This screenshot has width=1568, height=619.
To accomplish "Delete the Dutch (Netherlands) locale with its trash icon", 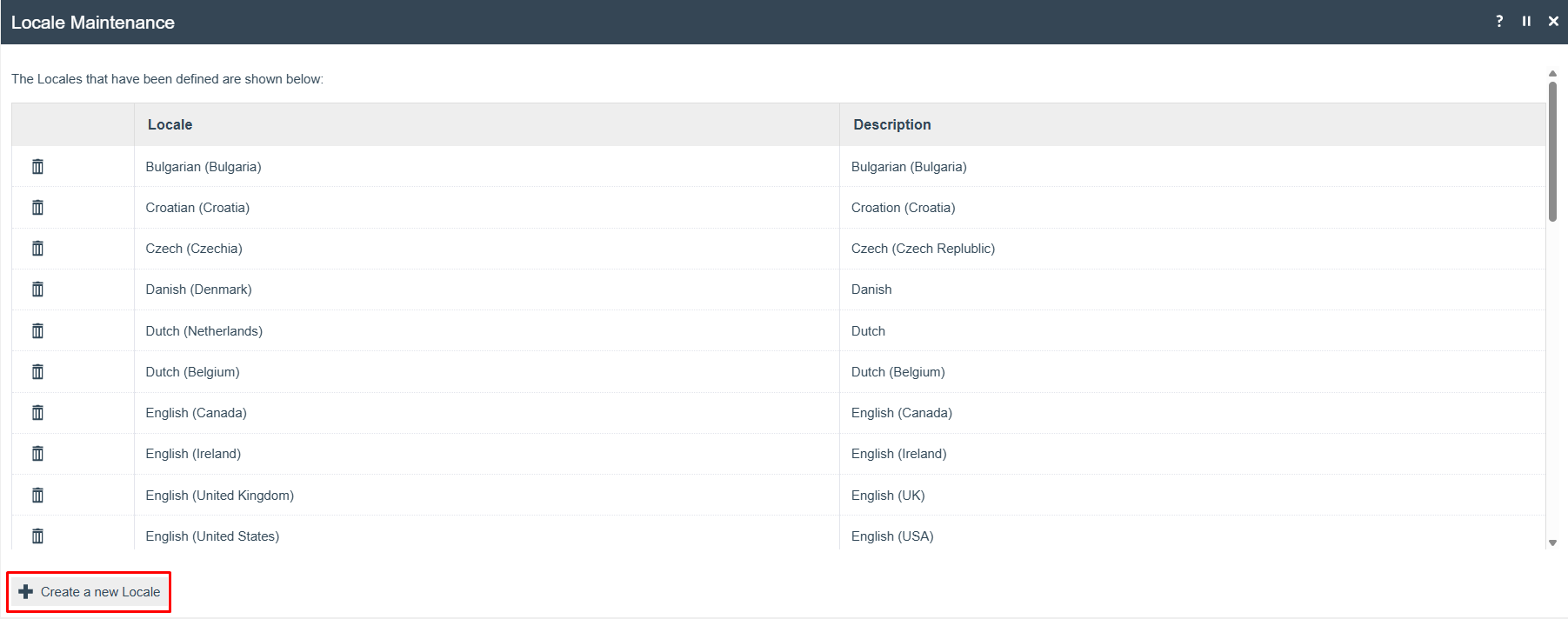I will point(37,330).
